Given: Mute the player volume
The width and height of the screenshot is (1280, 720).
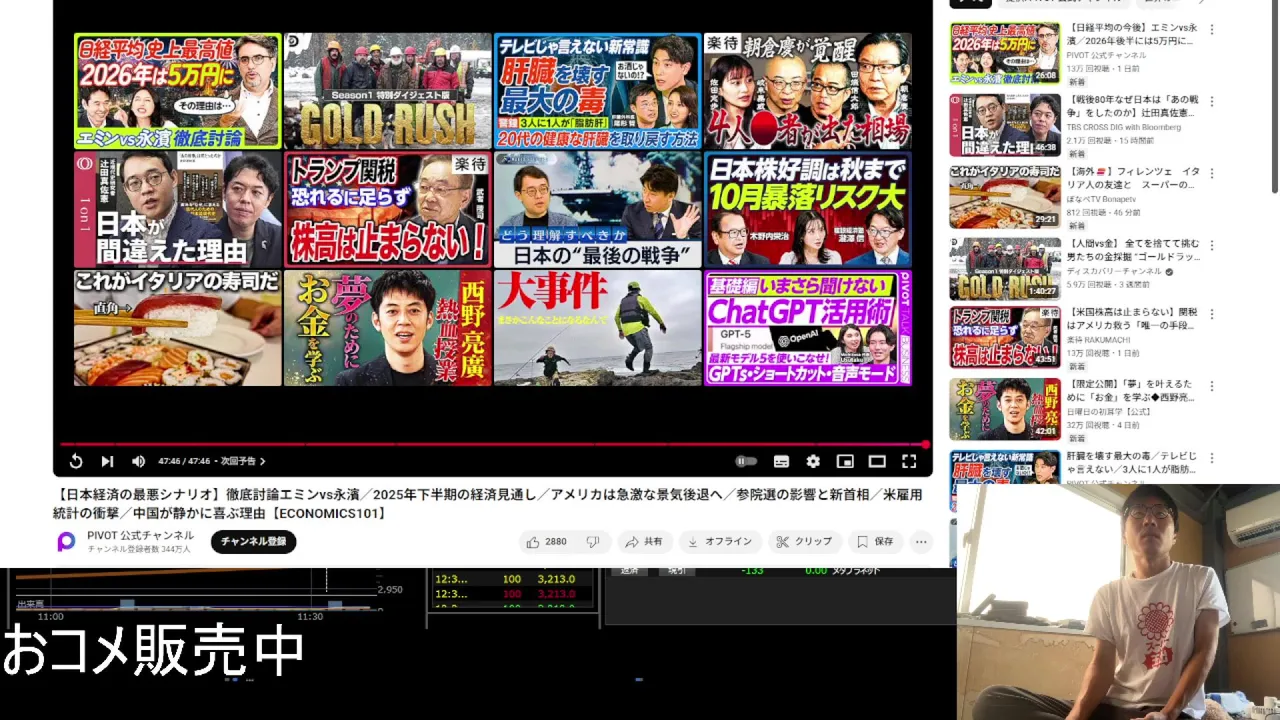Looking at the screenshot, I should (138, 461).
